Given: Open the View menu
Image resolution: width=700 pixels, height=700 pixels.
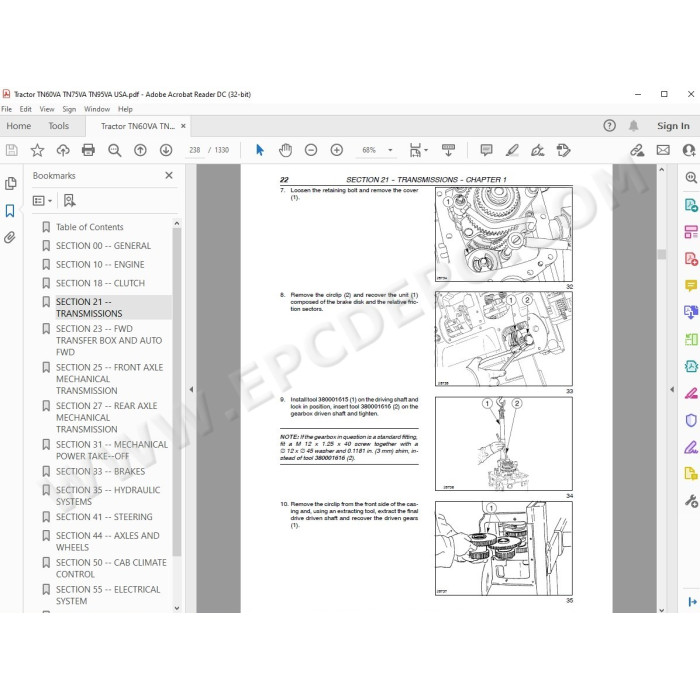Looking at the screenshot, I should (47, 109).
